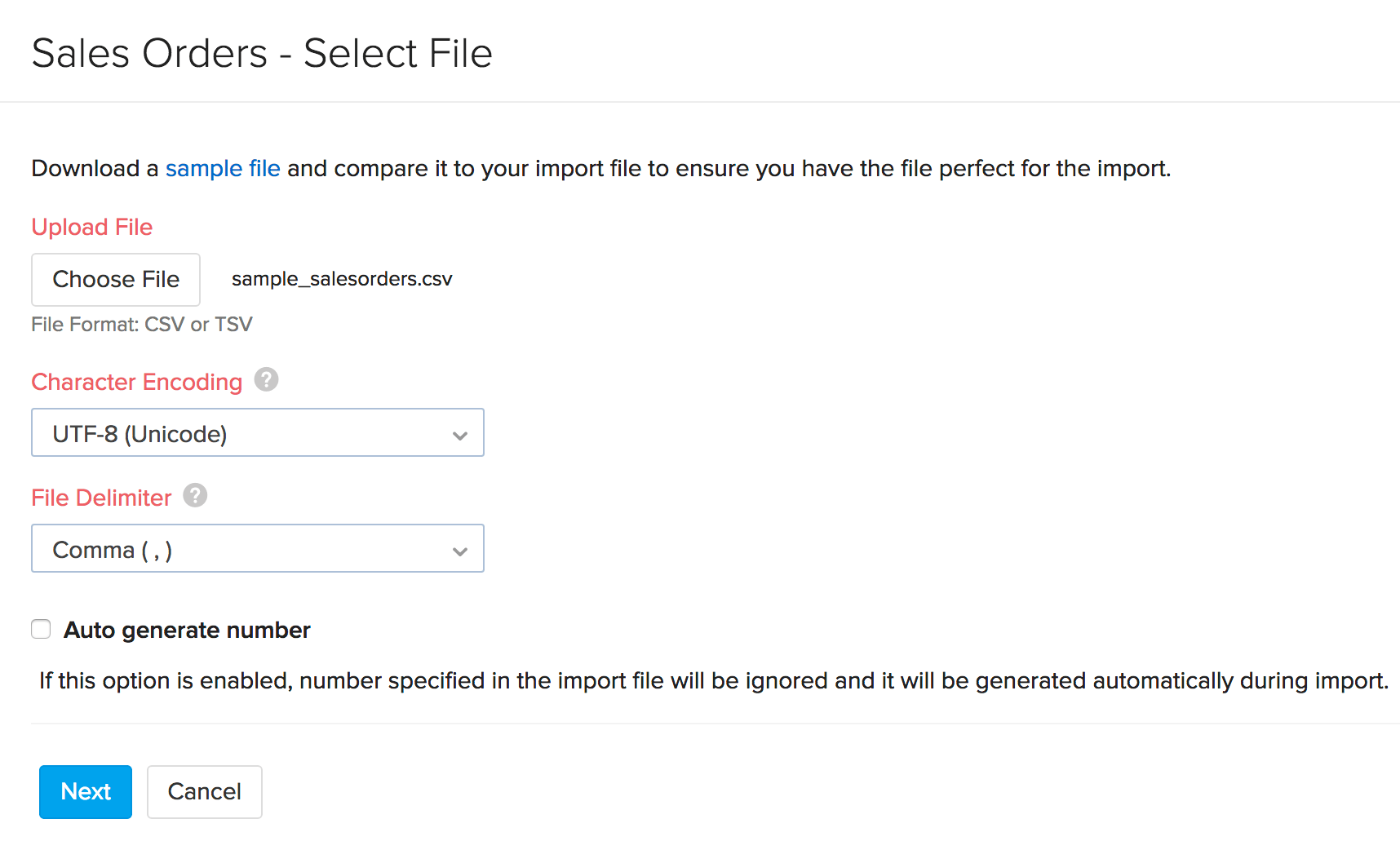
Task: Open the UTF-8 (Unicode) encoding dropdown
Action: pos(257,432)
